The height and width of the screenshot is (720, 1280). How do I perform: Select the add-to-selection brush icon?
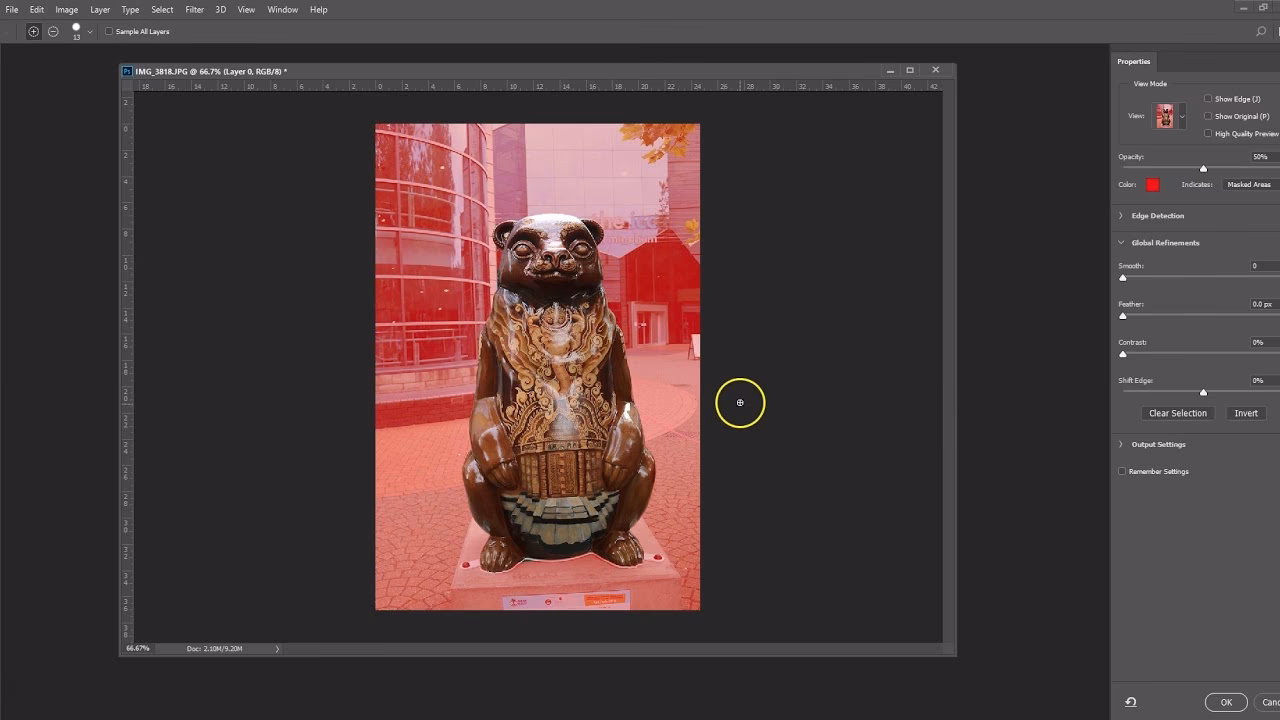click(33, 31)
